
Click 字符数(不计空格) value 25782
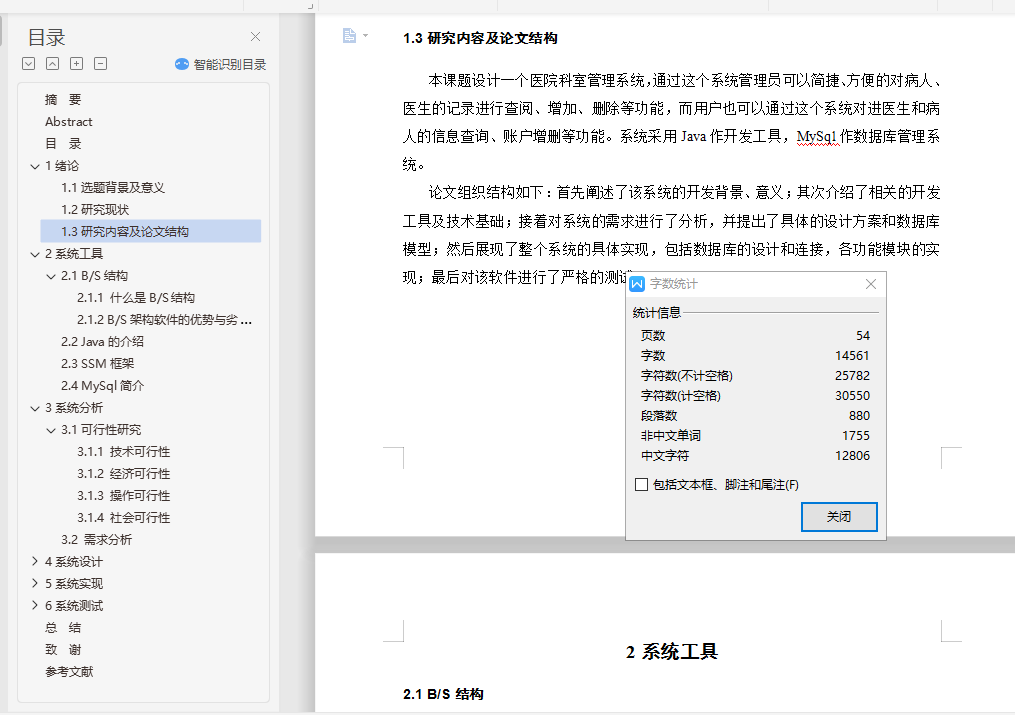pos(853,375)
